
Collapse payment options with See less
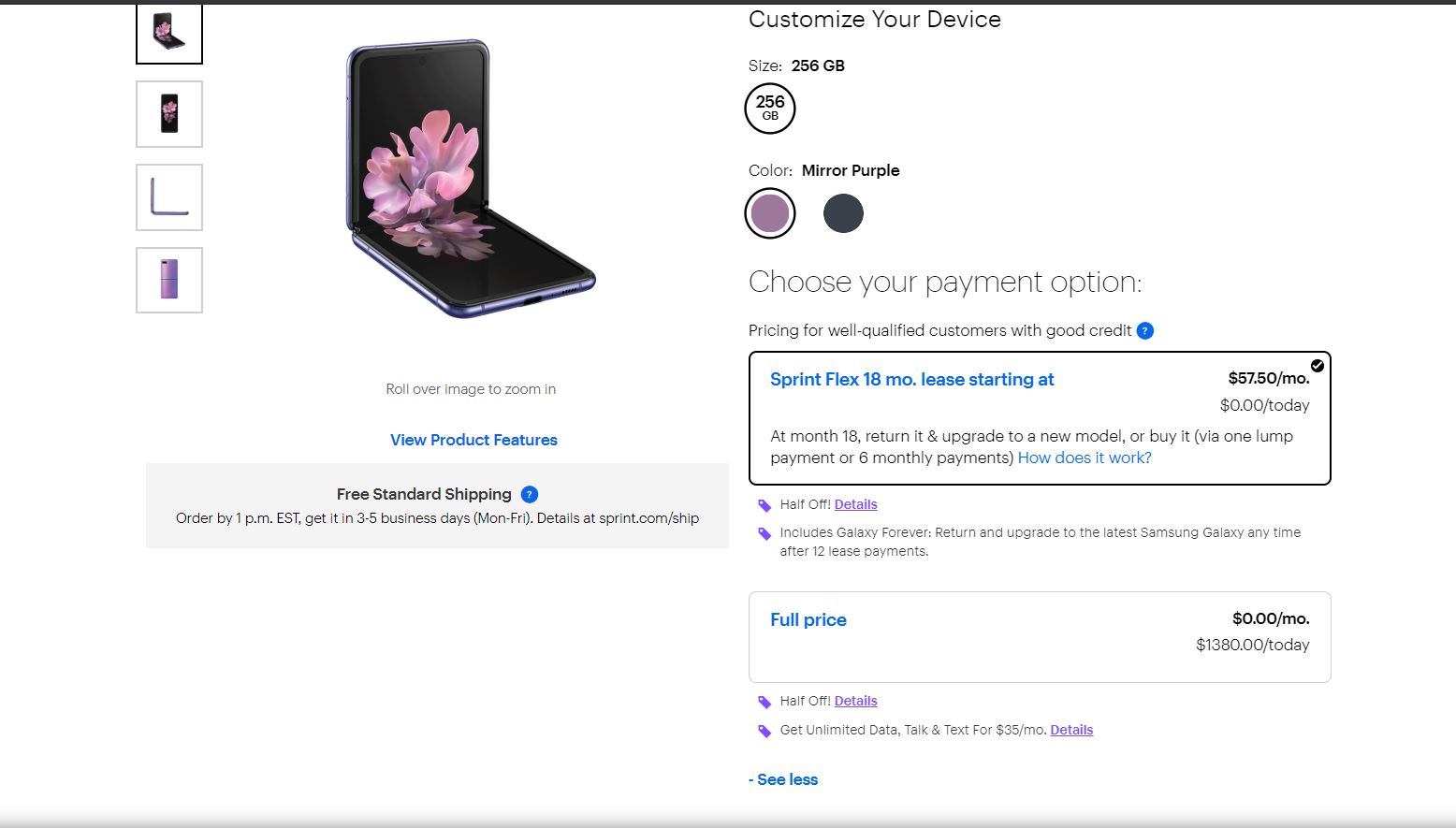[x=784, y=779]
